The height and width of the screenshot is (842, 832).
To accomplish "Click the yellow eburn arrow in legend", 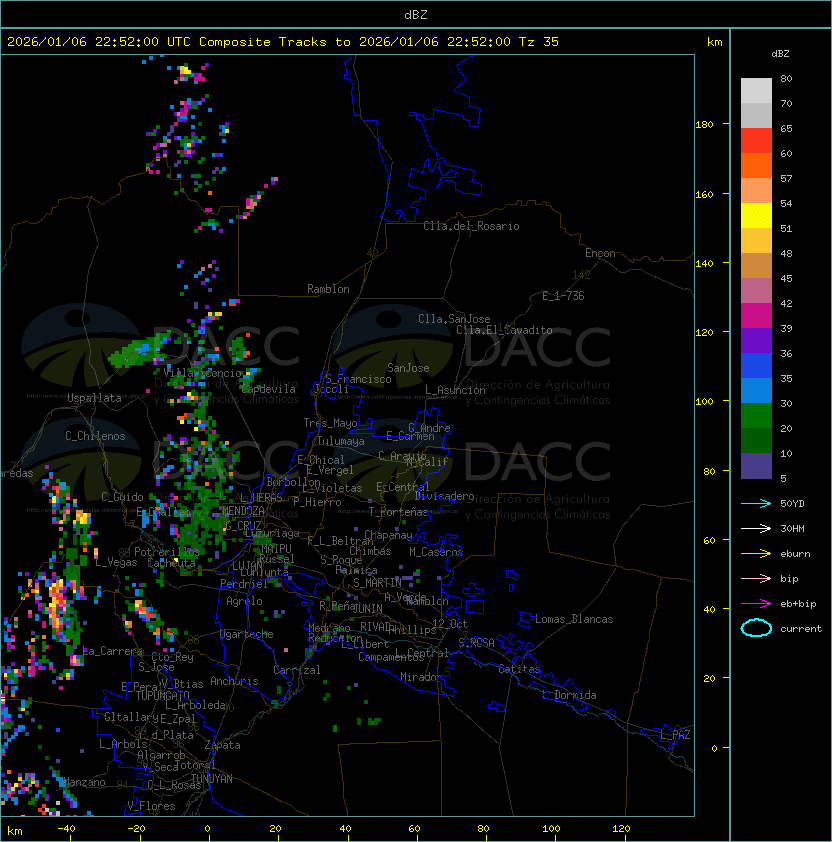I will click(756, 553).
